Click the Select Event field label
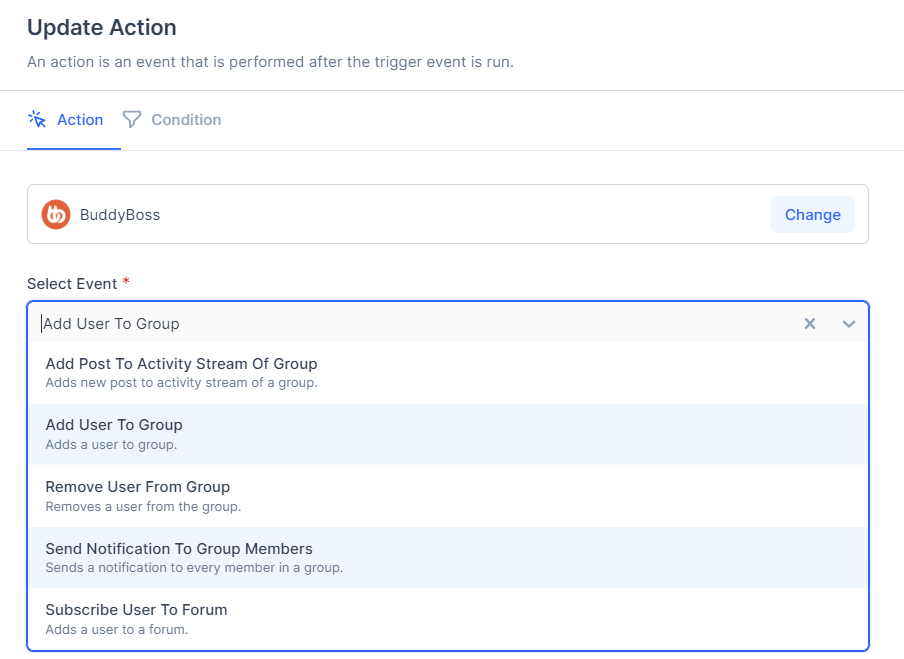This screenshot has width=904, height=659. pos(72,284)
